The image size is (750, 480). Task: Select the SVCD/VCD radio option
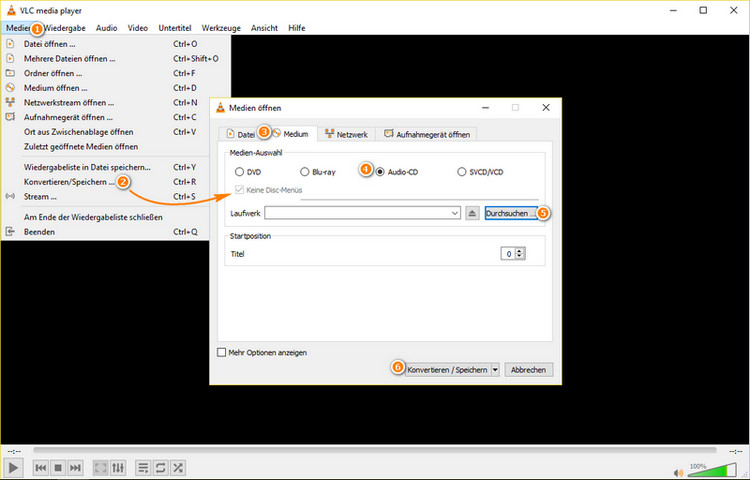[x=461, y=172]
